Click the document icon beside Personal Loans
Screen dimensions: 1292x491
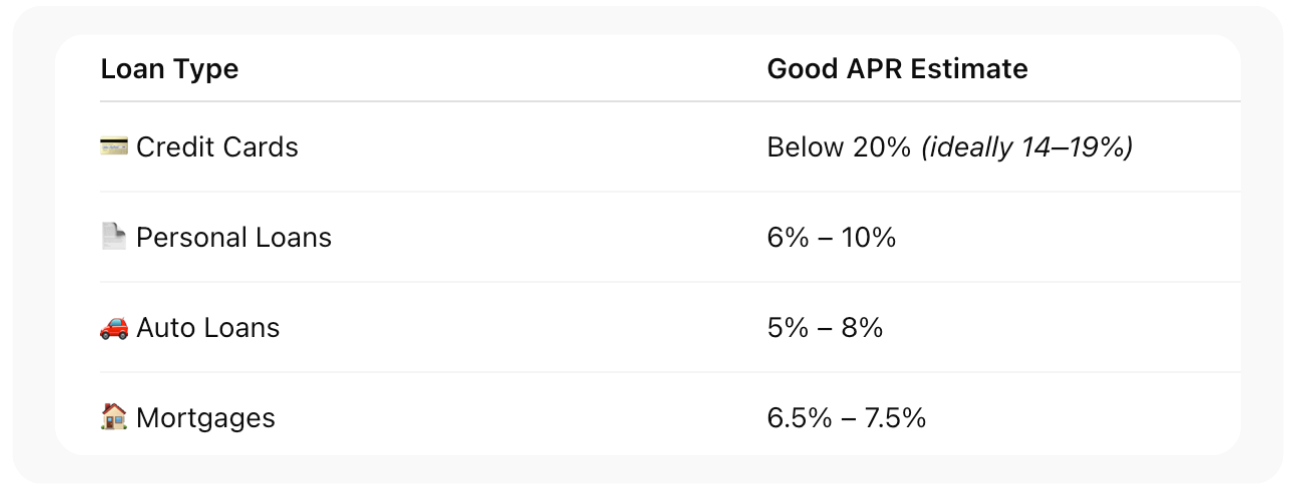[114, 238]
